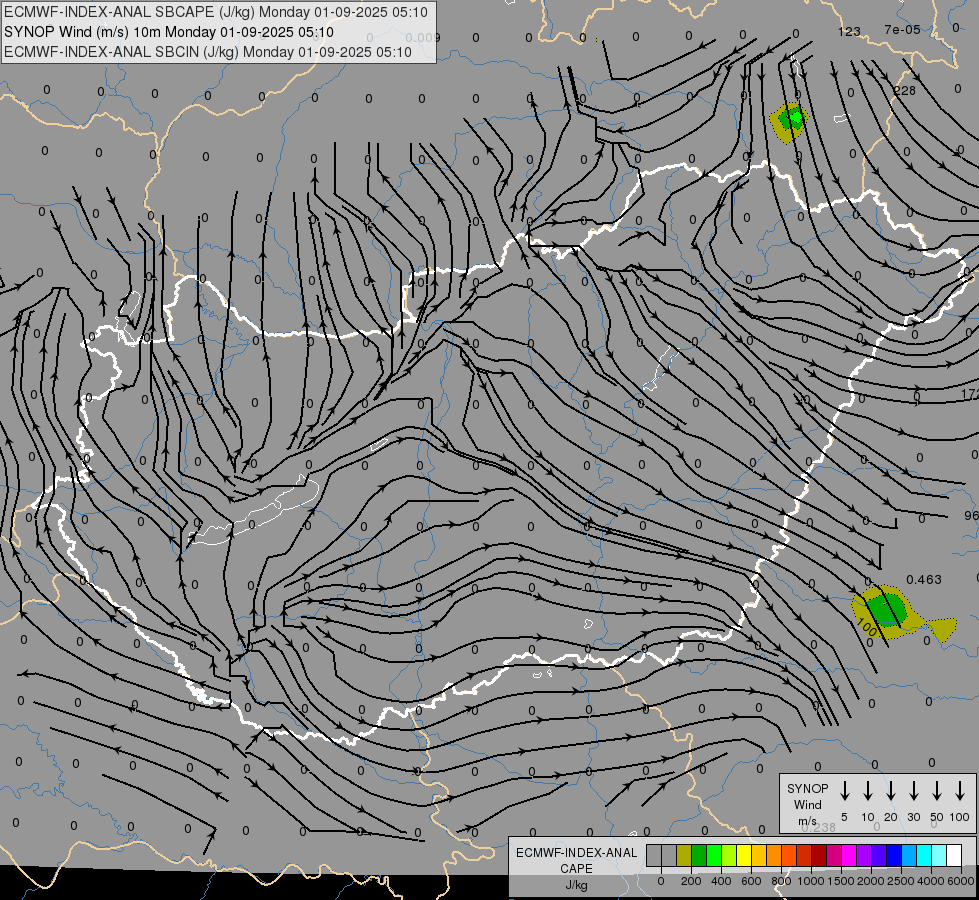
Task: Click the '0.238' value under wind legend
Action: 818,827
